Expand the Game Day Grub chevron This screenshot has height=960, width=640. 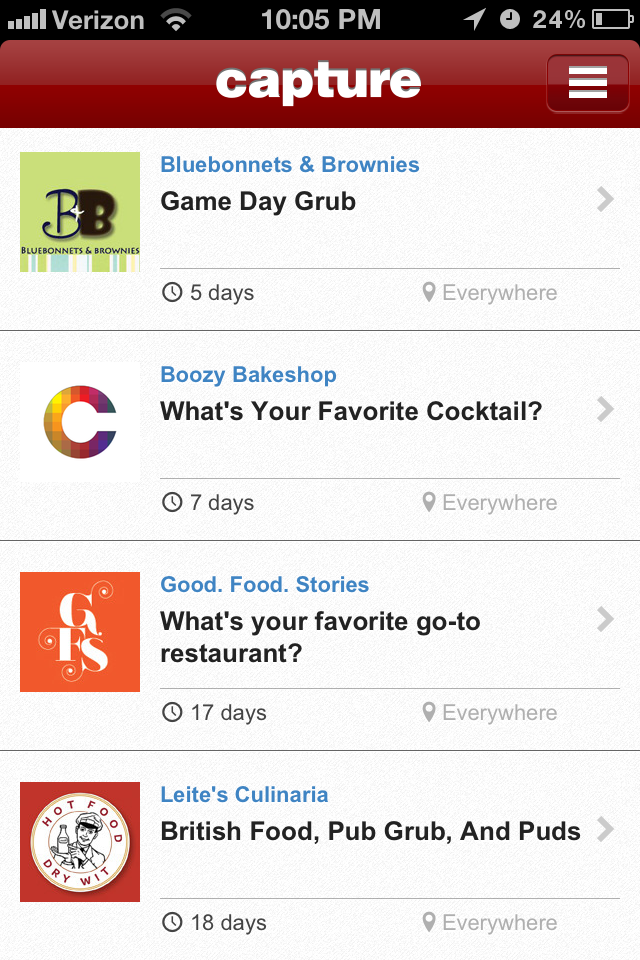(x=604, y=200)
